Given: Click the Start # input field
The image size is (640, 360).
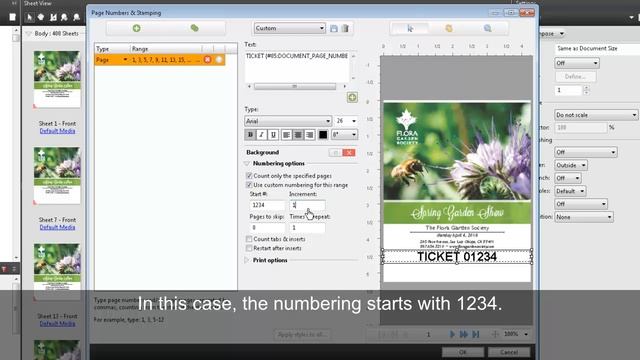Looking at the screenshot, I should 267,205.
